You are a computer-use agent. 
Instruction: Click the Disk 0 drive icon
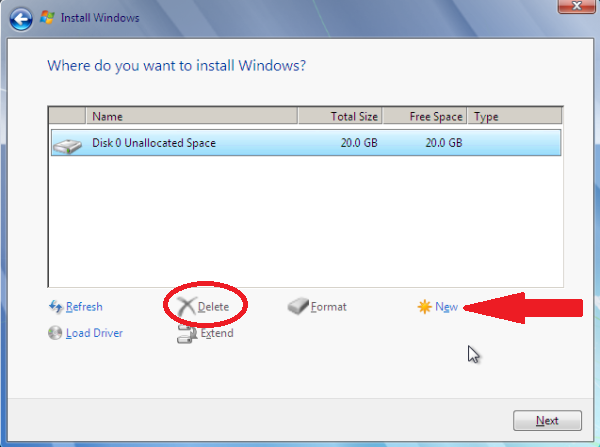pyautogui.click(x=67, y=146)
